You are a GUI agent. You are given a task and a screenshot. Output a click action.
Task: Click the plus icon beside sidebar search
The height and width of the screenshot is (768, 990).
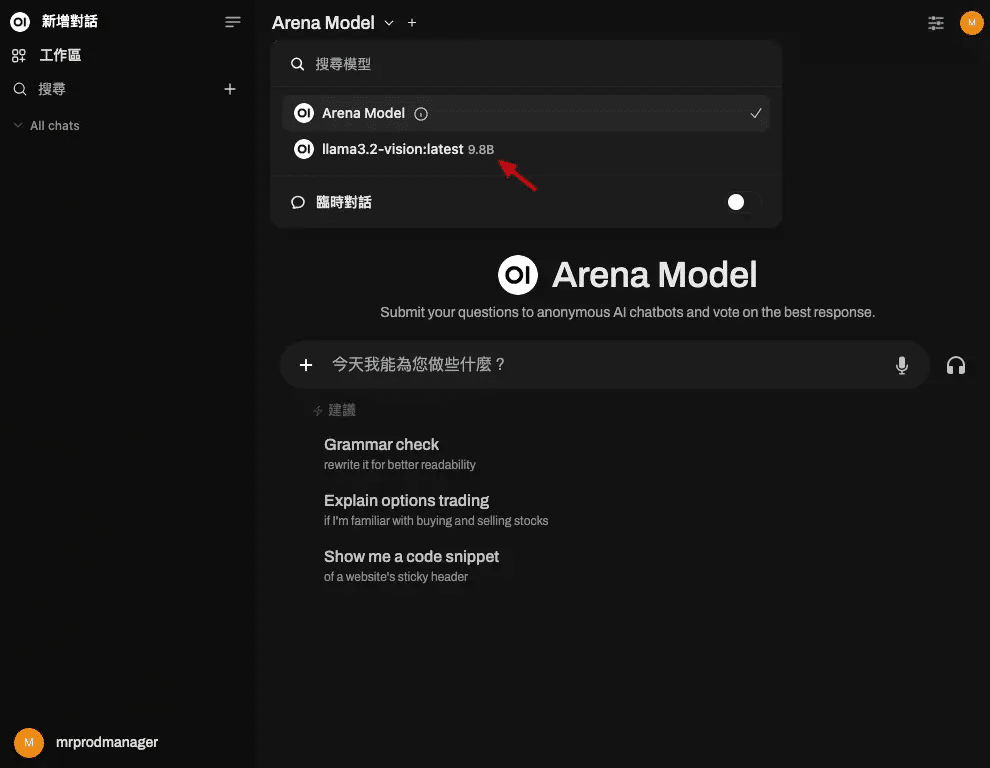coord(230,89)
